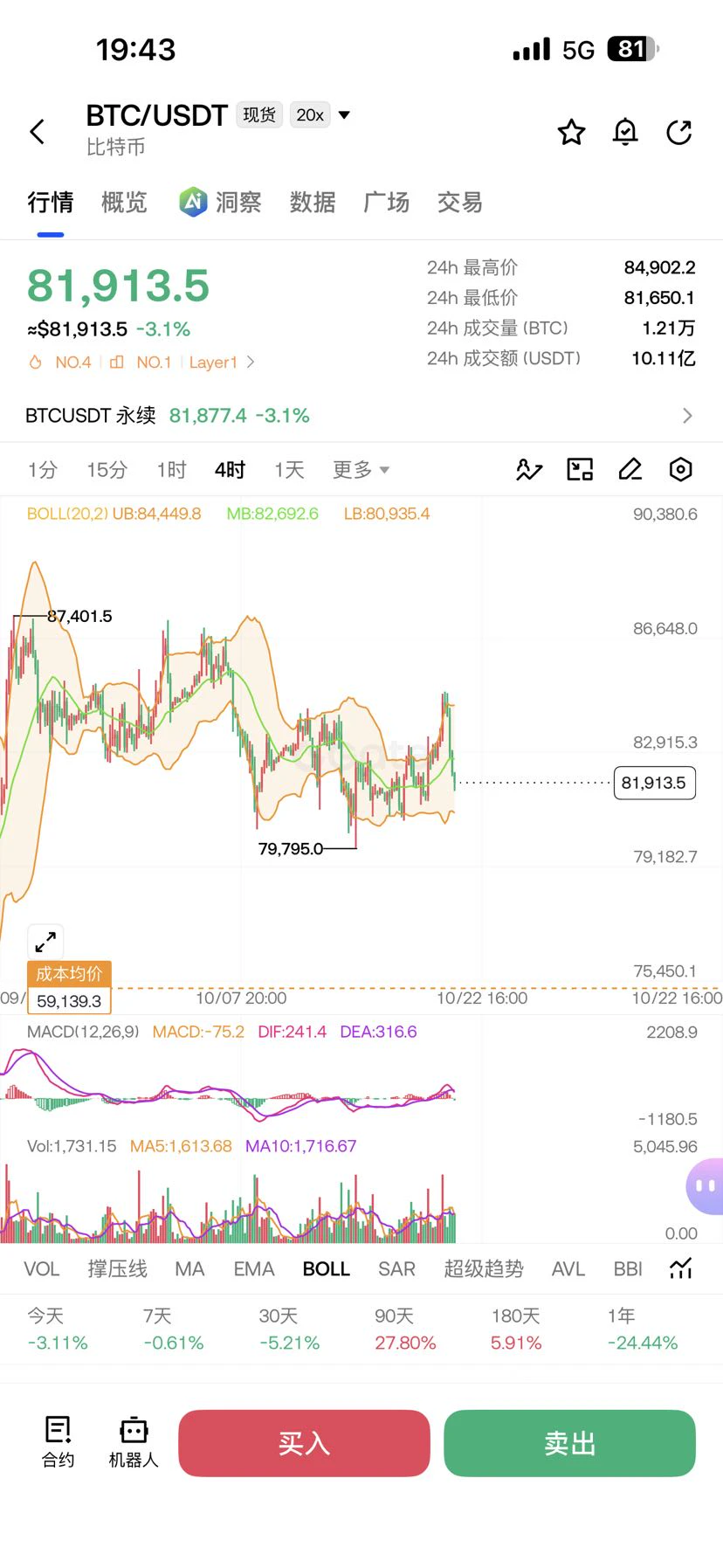The height and width of the screenshot is (1568, 723).
Task: Expand the 更多 timeframe dropdown
Action: point(361,470)
